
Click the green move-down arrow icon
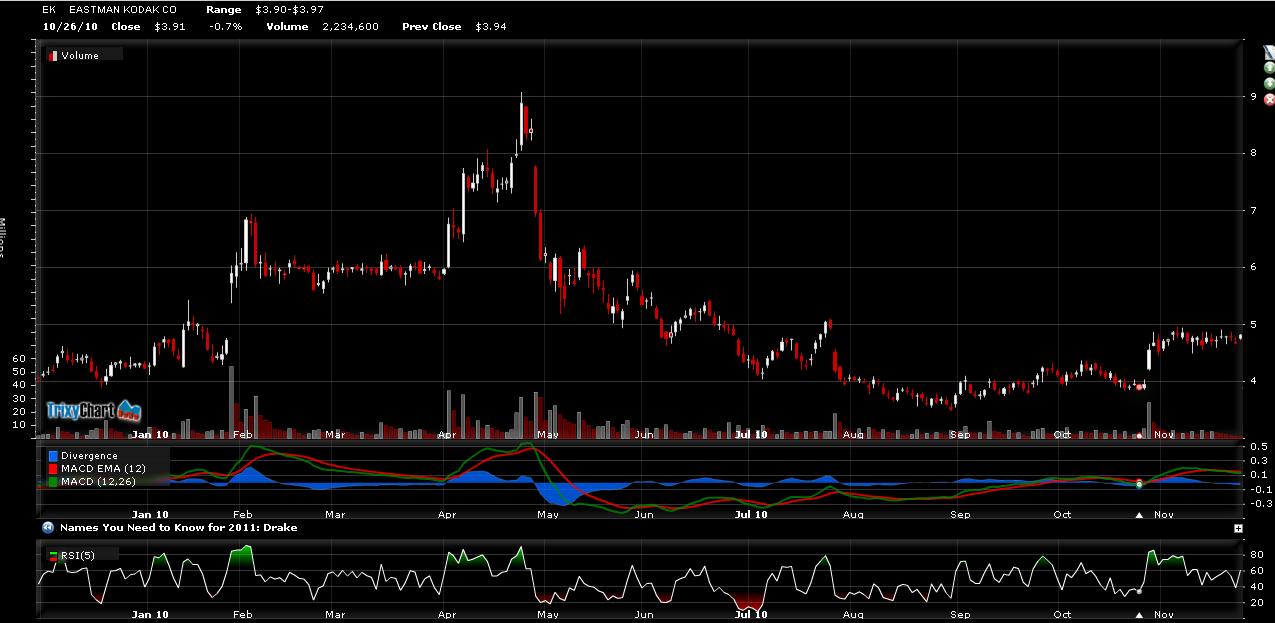[1270, 84]
